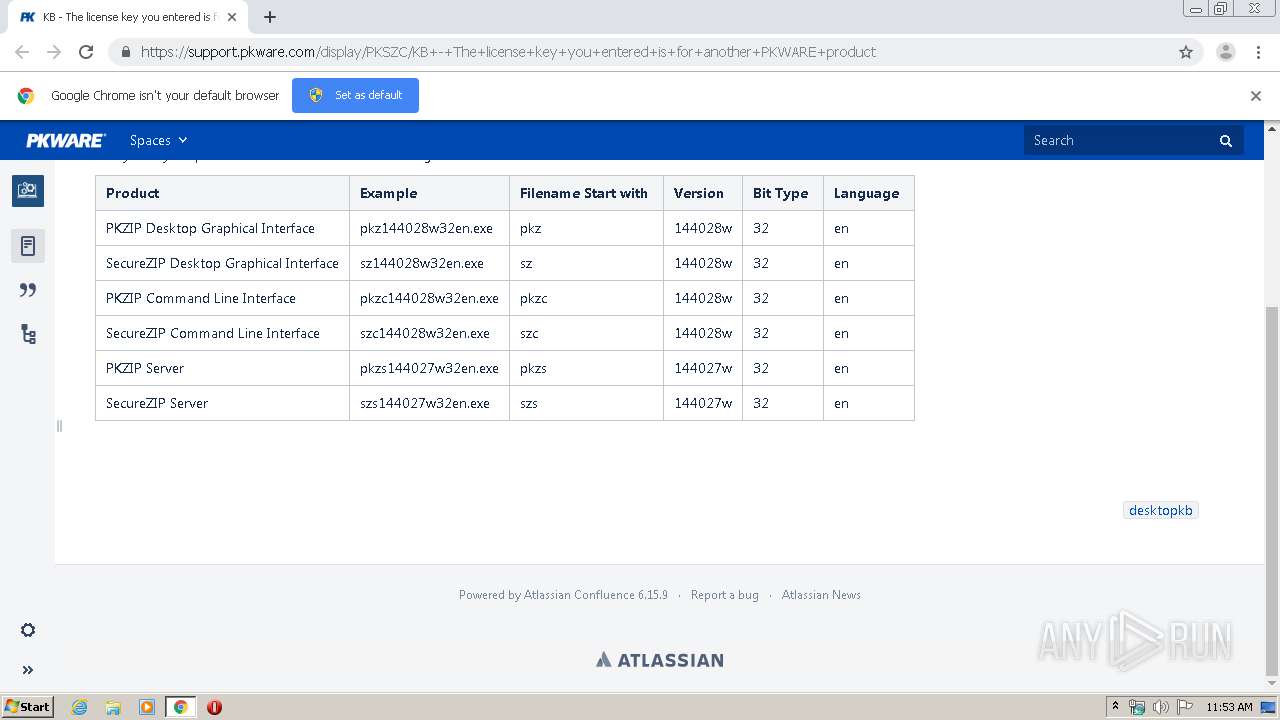Click the Product column header
The height and width of the screenshot is (720, 1280).
point(222,193)
